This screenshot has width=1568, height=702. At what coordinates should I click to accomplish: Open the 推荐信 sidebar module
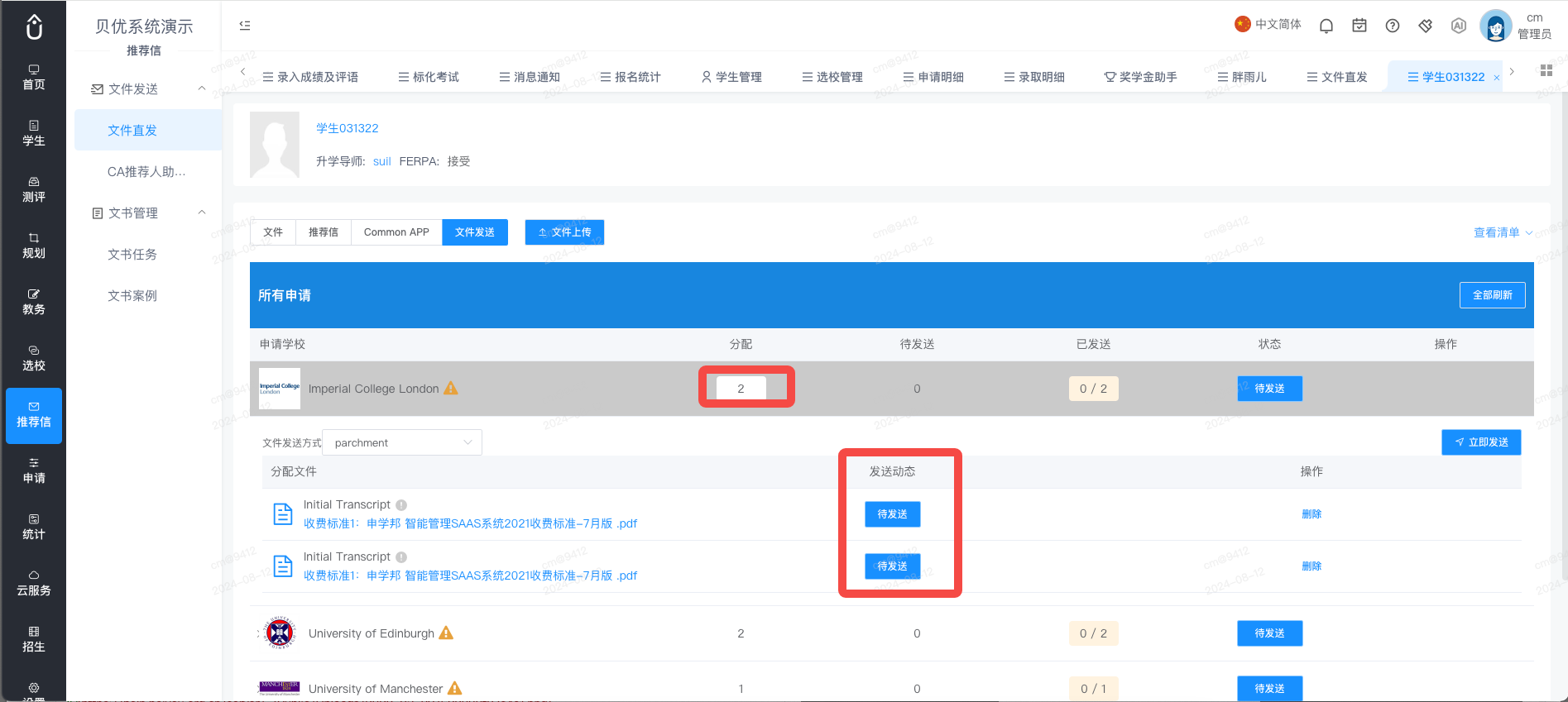34,415
